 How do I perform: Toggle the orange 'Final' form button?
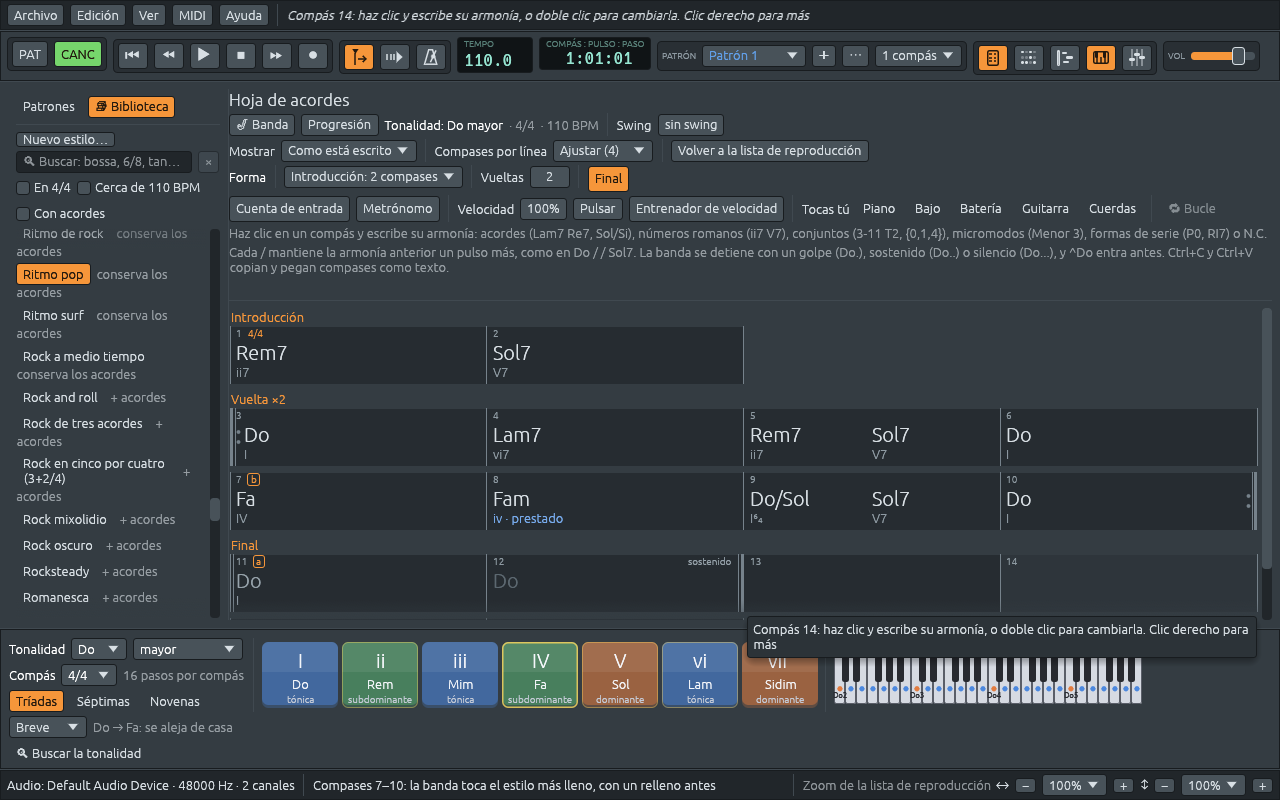(608, 179)
